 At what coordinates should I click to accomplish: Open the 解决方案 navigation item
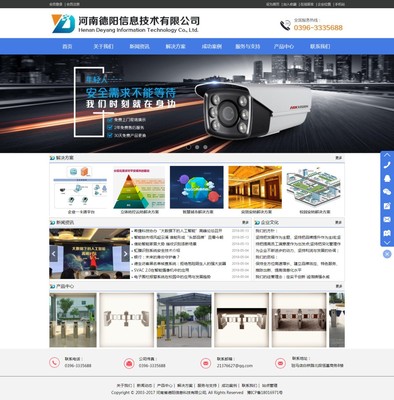[x=176, y=46]
